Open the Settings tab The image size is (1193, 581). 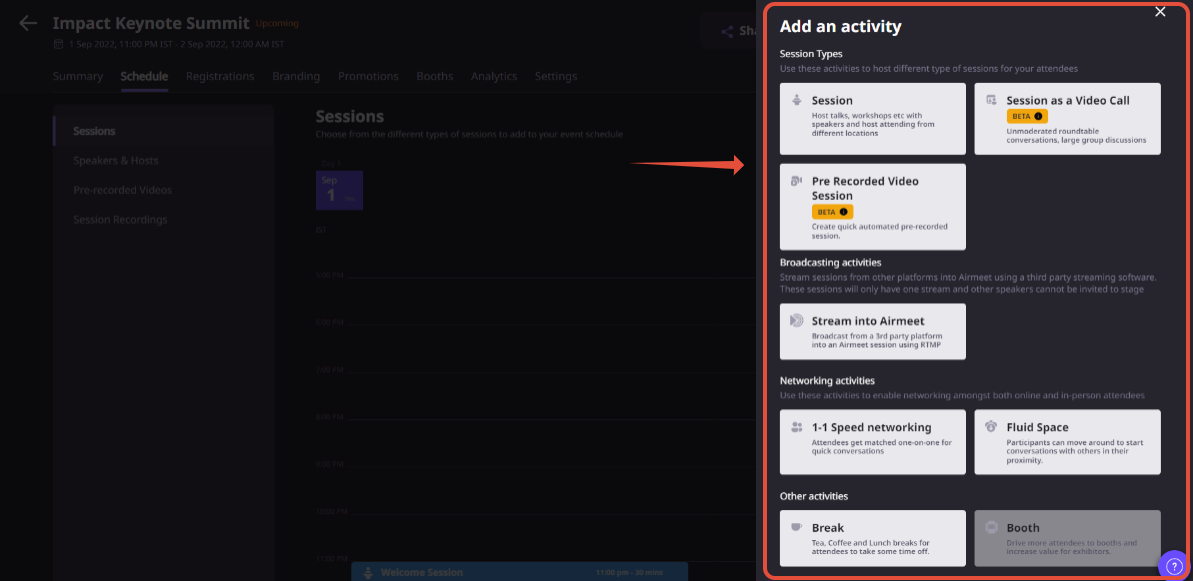click(x=555, y=76)
